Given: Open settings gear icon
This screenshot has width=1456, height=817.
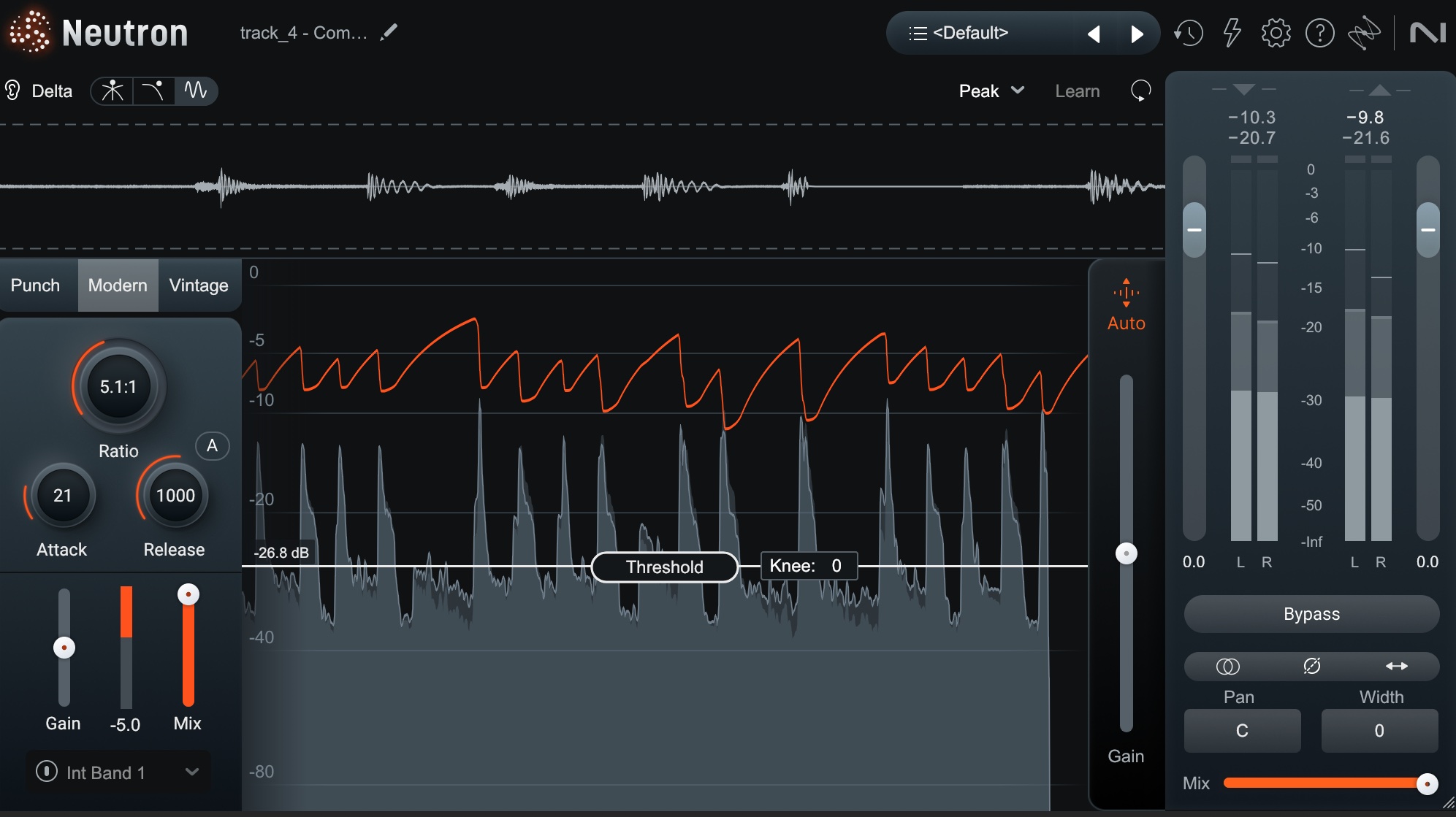Looking at the screenshot, I should [x=1276, y=33].
